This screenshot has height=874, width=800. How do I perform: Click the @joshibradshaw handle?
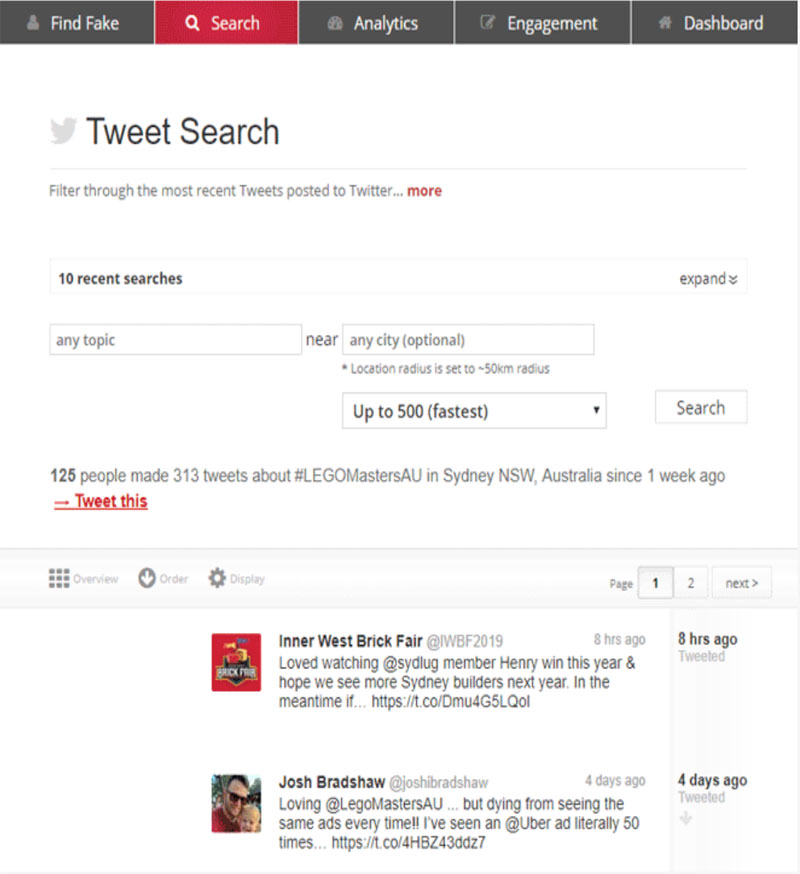pyautogui.click(x=438, y=783)
